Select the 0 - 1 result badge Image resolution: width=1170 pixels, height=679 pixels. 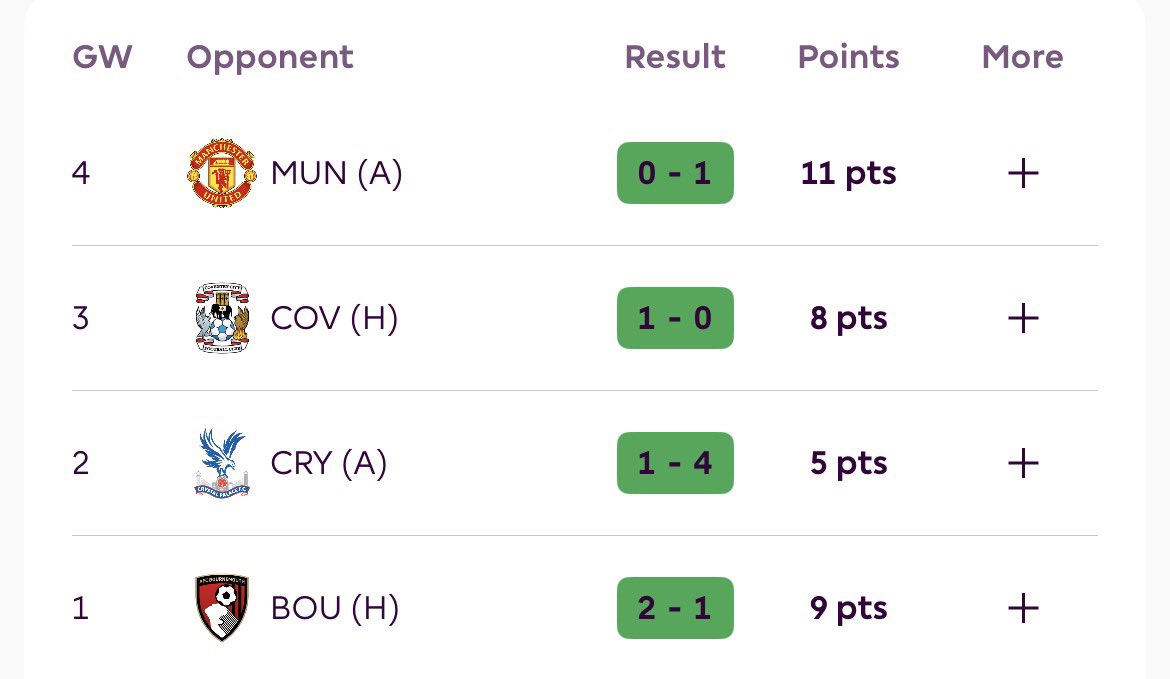[675, 173]
